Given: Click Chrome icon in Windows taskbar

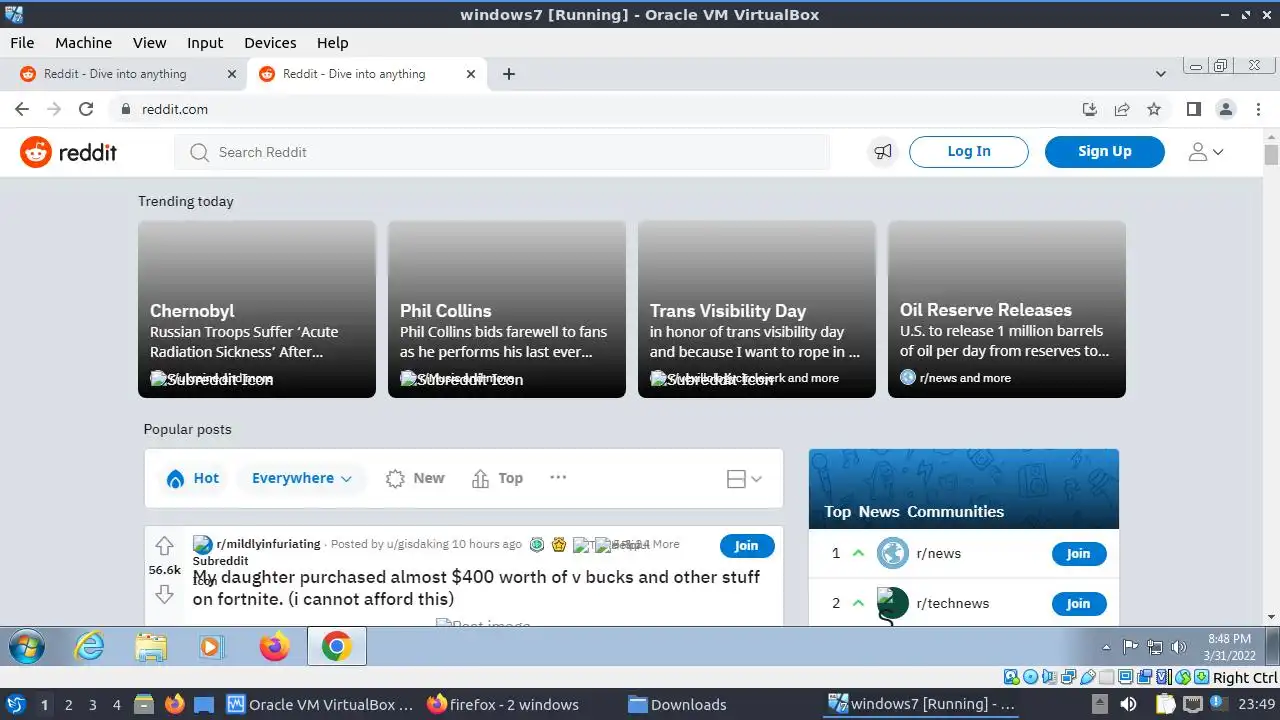Looking at the screenshot, I should pos(336,647).
